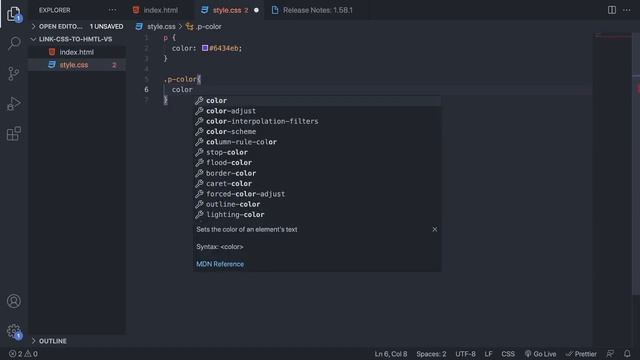This screenshot has height=360, width=640.
Task: Click the #6434eb hex value text
Action: [225, 48]
